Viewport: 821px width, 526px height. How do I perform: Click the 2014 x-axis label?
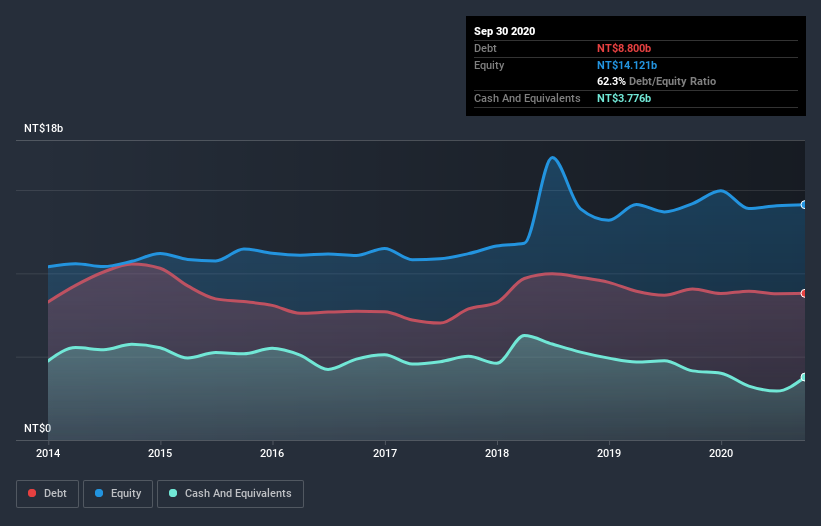pos(48,453)
